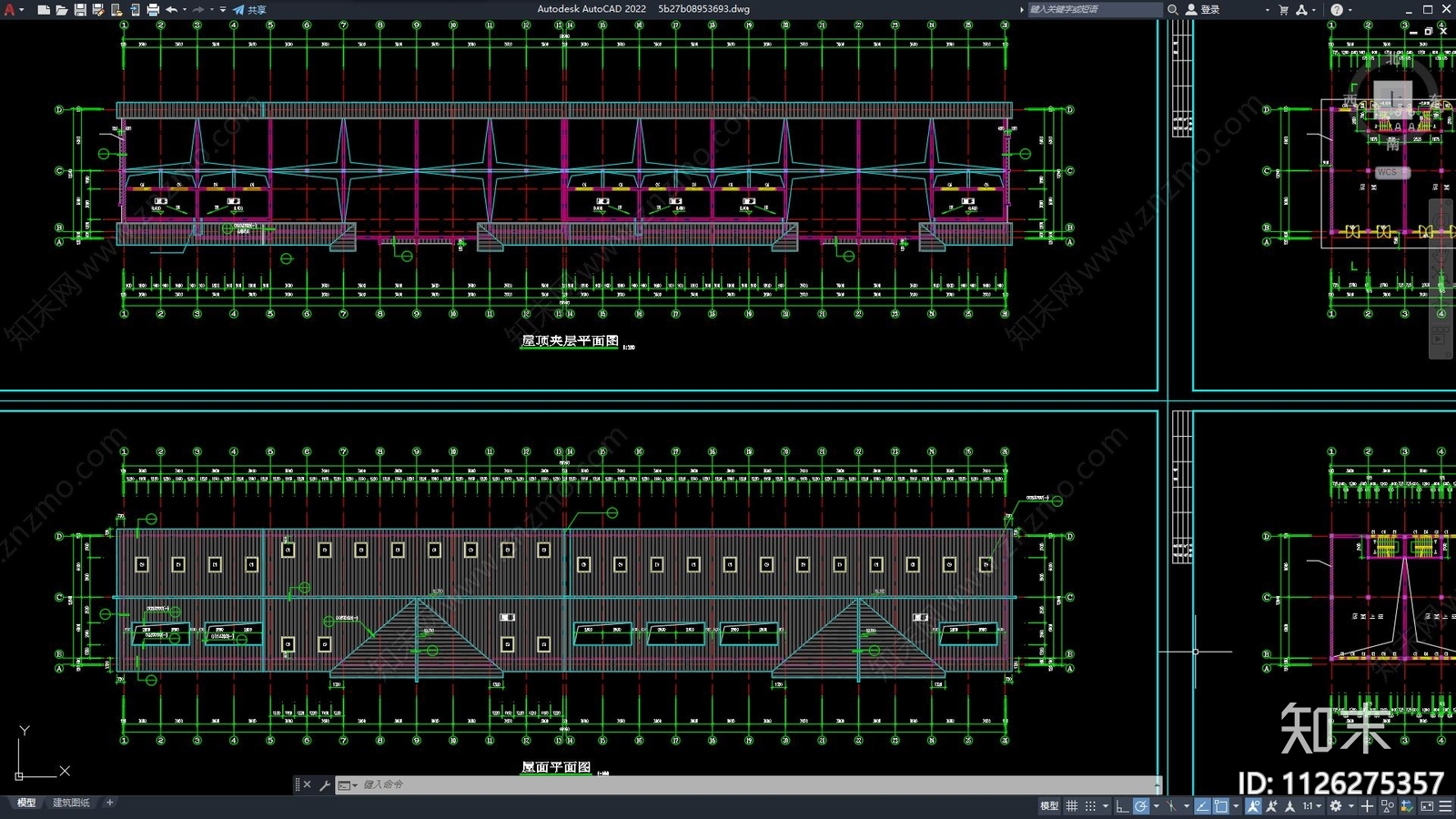1456x819 pixels.
Task: Expand the search box arrow at its left
Action: [1021, 9]
